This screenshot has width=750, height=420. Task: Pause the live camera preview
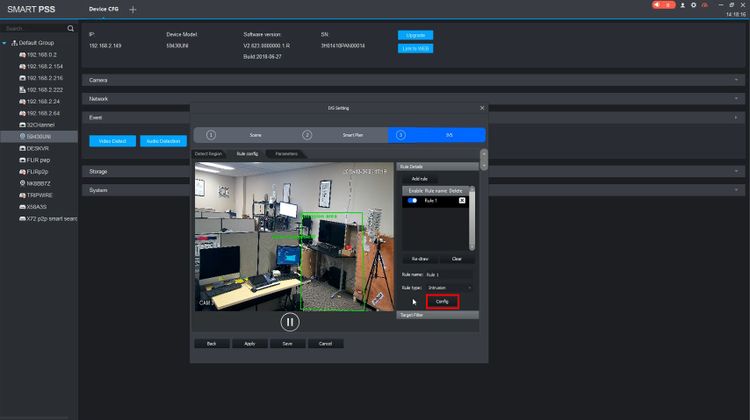tap(290, 322)
